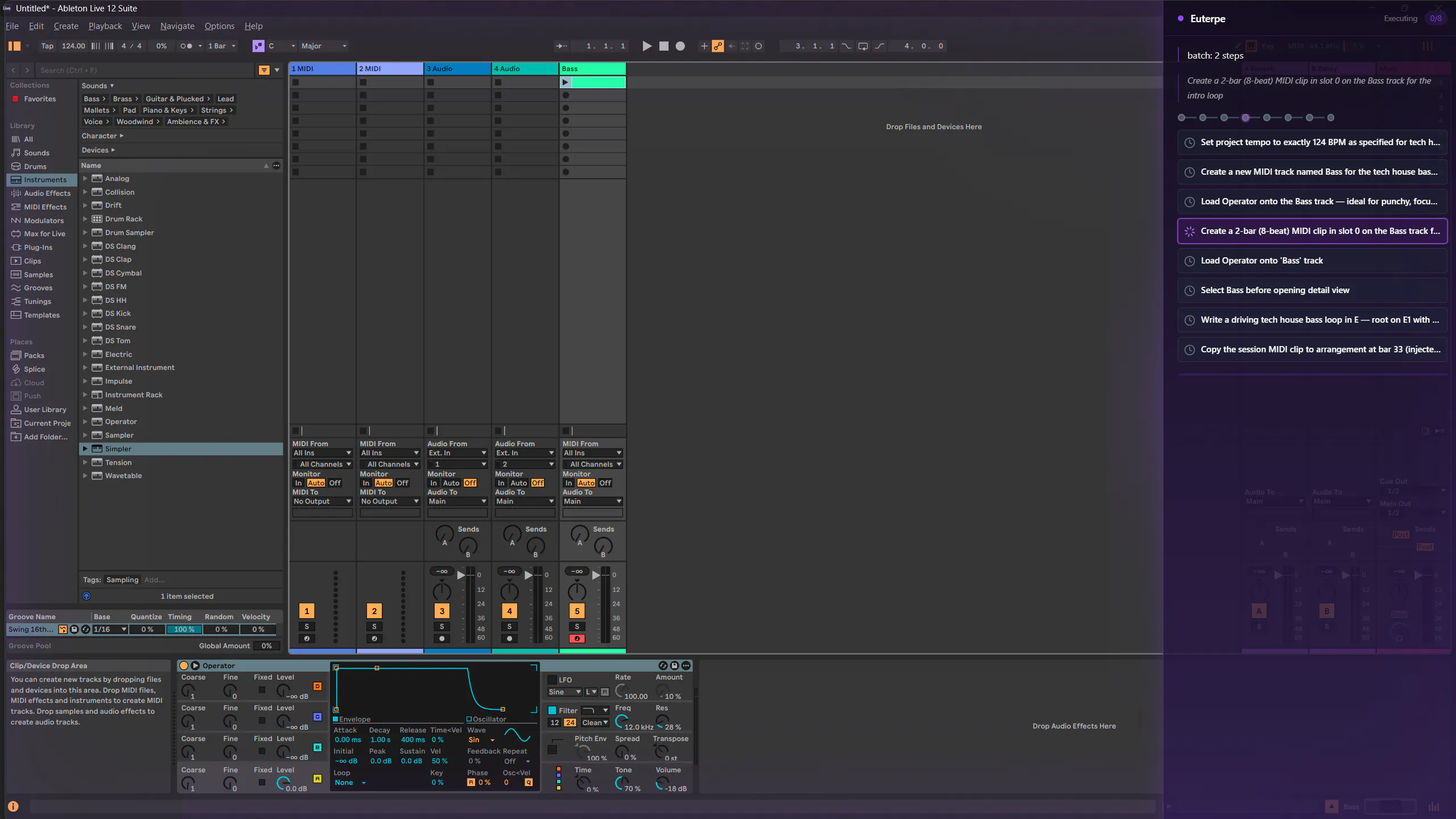Click the Arrangement Record circle button

point(680,46)
